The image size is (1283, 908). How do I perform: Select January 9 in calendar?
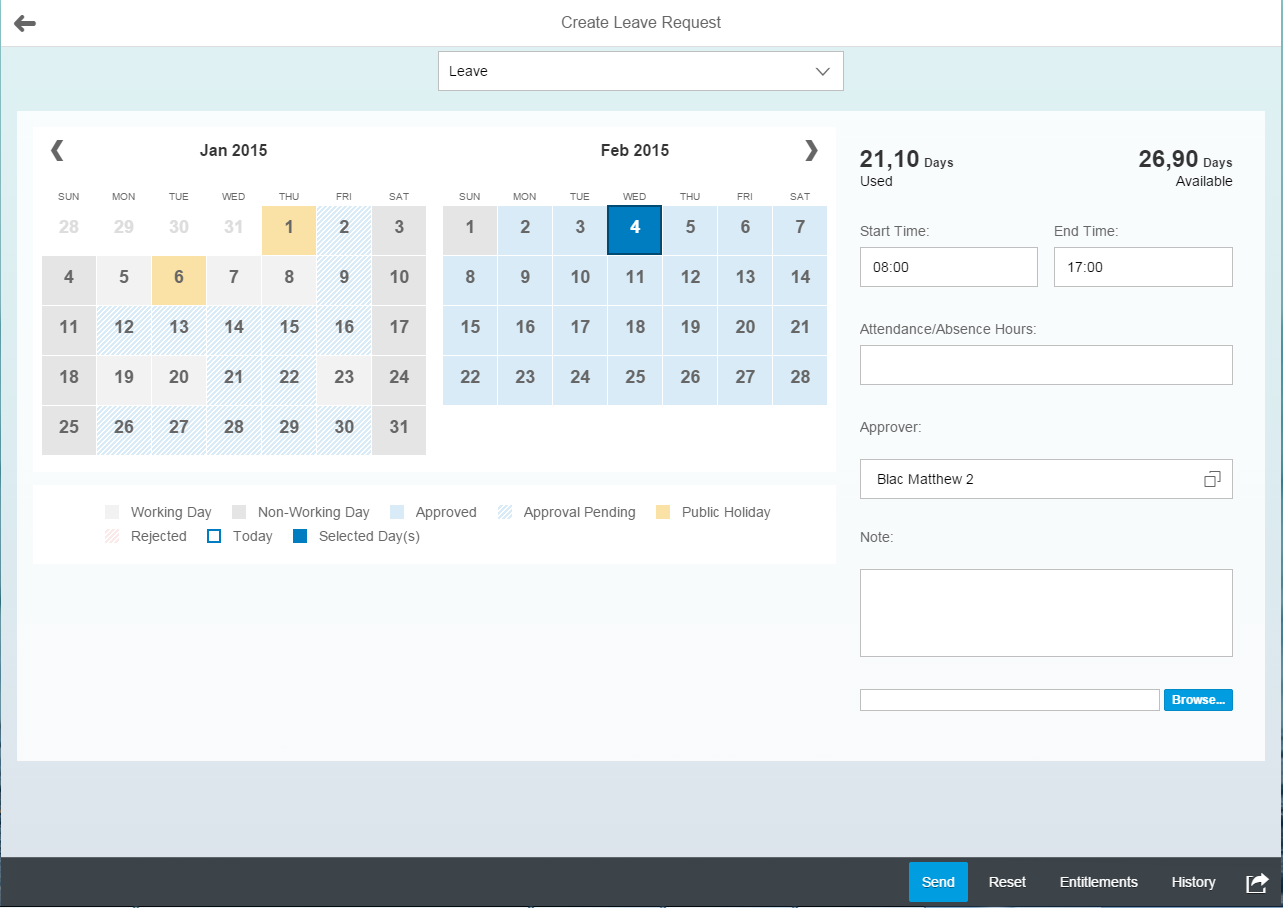click(344, 280)
